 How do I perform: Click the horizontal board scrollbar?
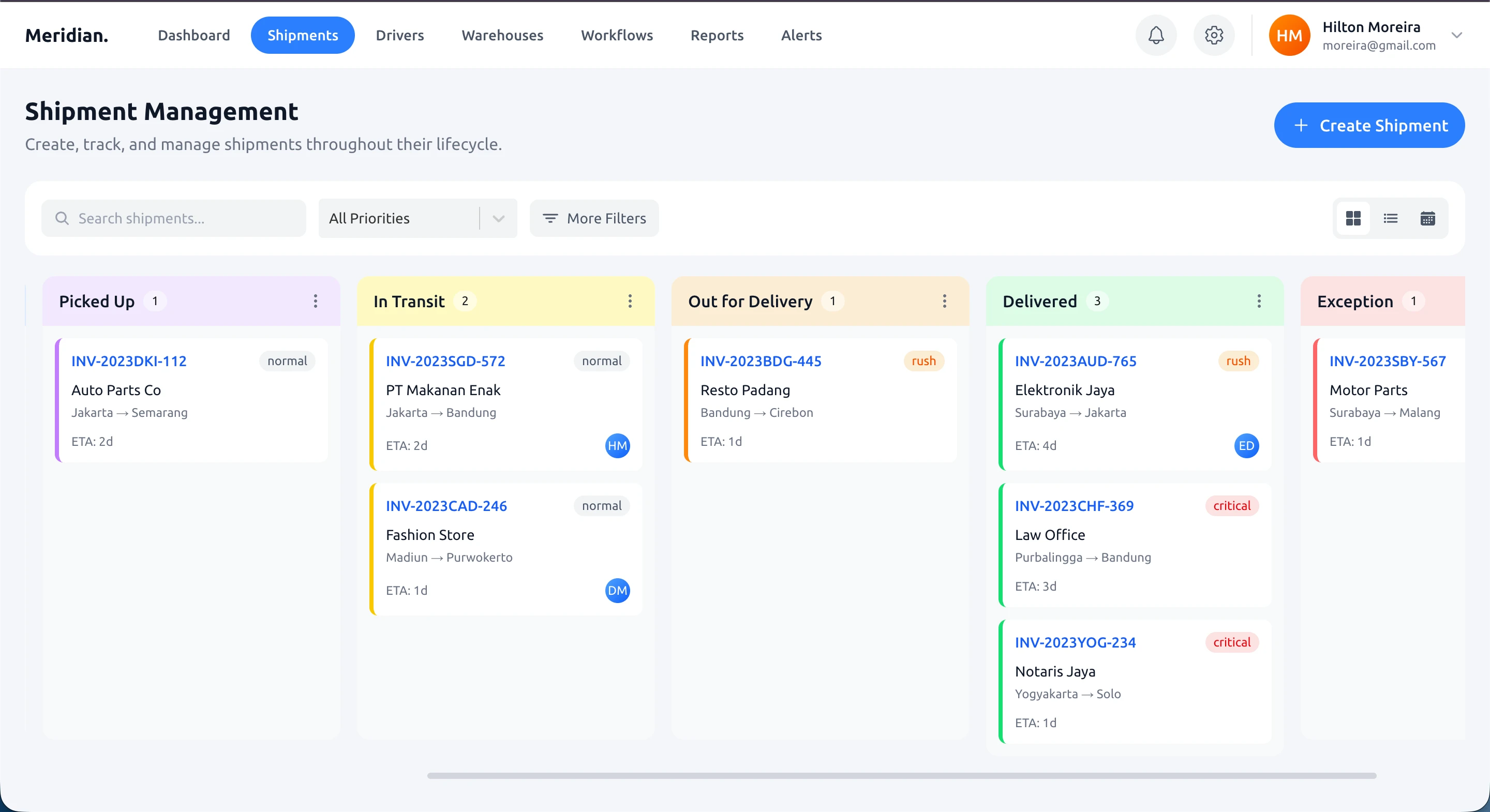[x=901, y=776]
